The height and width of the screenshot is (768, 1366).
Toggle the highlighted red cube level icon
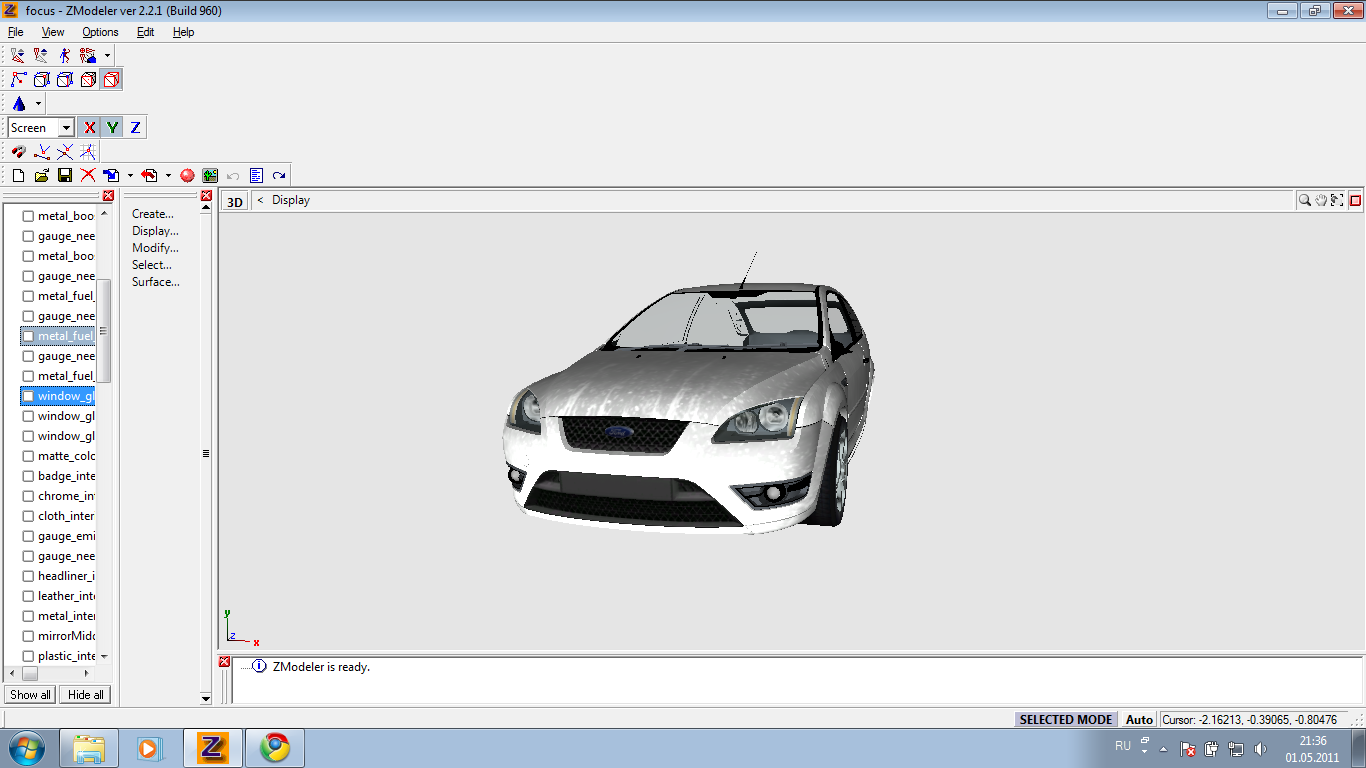(x=112, y=79)
